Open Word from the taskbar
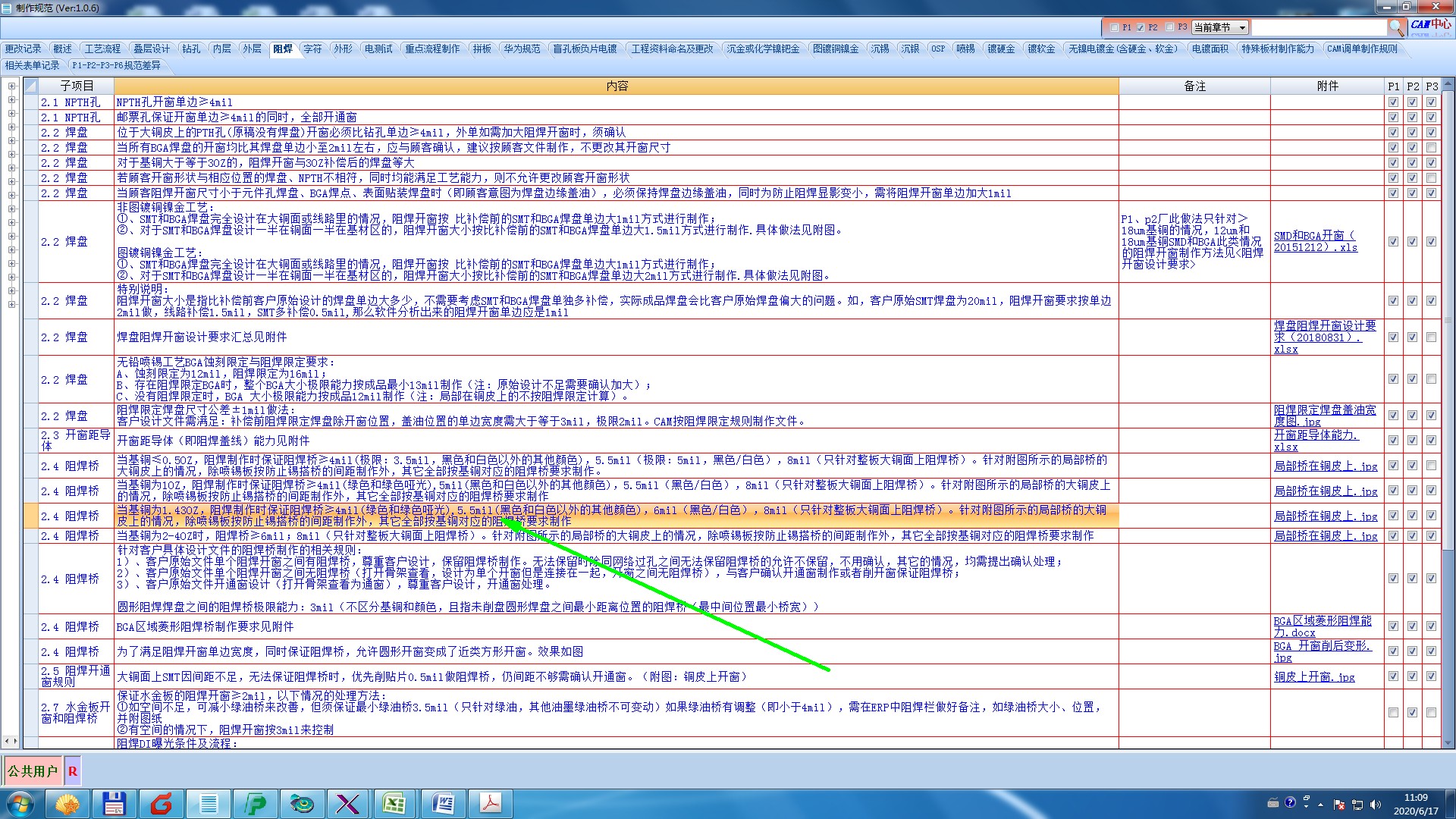Viewport: 1456px width, 819px height. (x=442, y=803)
